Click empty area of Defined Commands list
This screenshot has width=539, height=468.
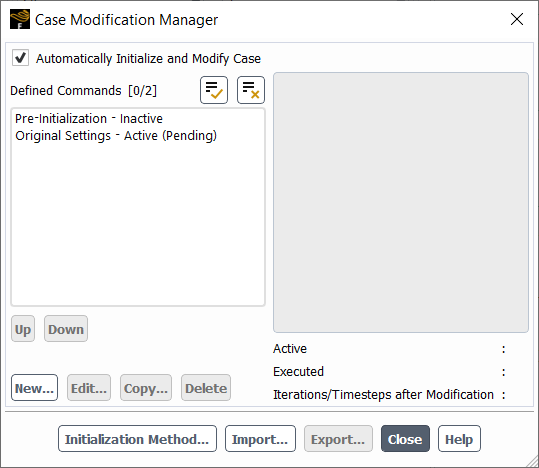tap(138, 224)
